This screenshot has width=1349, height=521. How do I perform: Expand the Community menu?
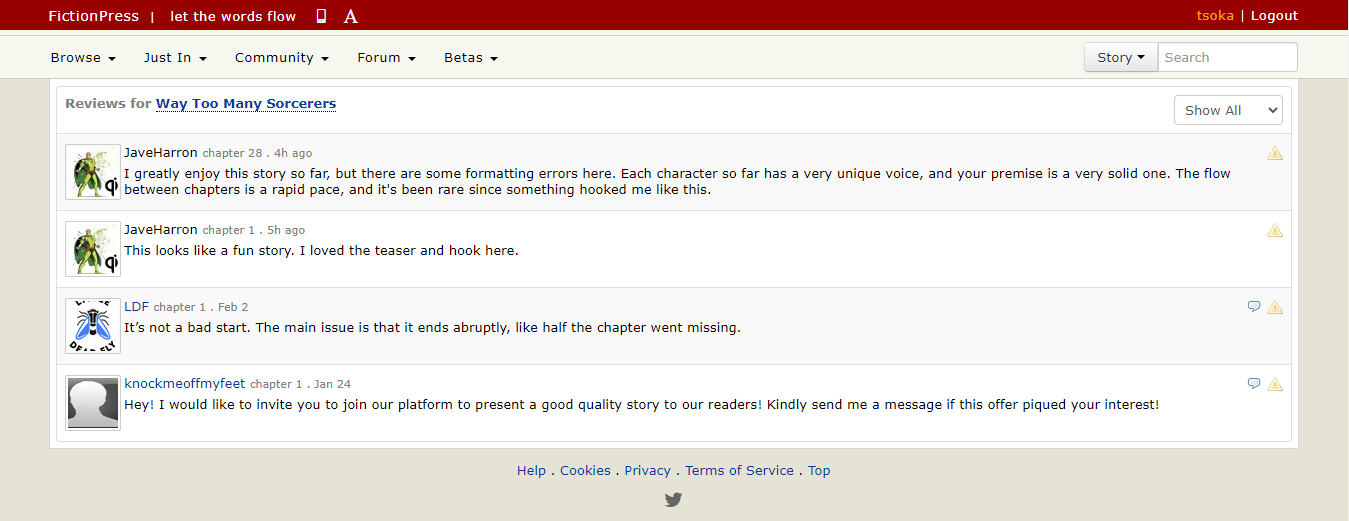(x=282, y=58)
